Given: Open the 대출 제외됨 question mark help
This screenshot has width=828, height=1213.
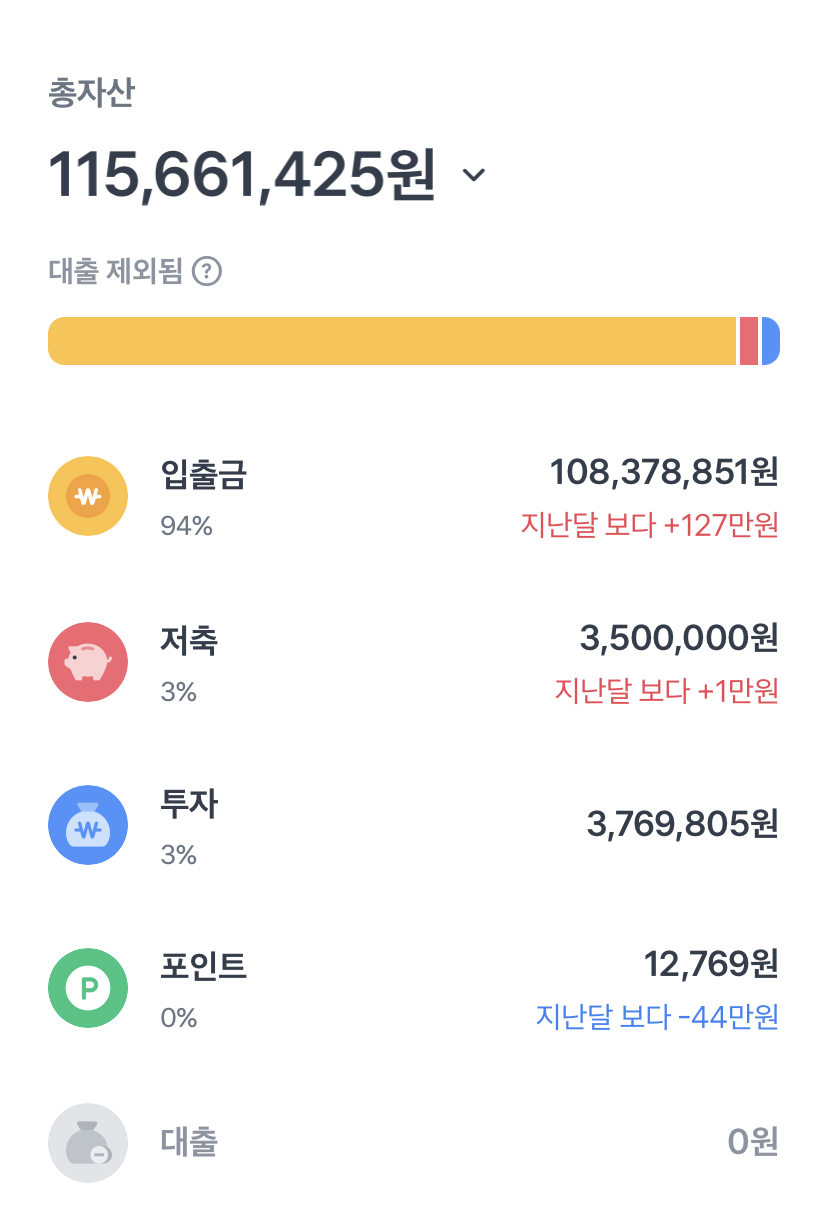Looking at the screenshot, I should pos(206,271).
